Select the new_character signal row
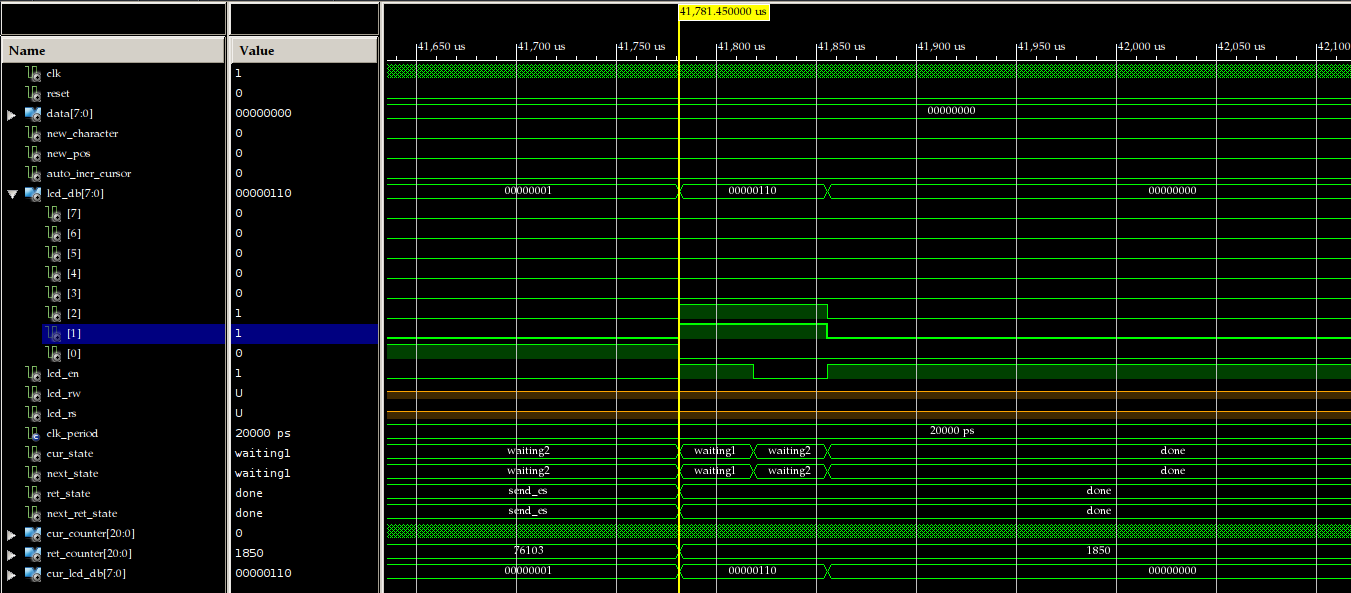 [82, 133]
